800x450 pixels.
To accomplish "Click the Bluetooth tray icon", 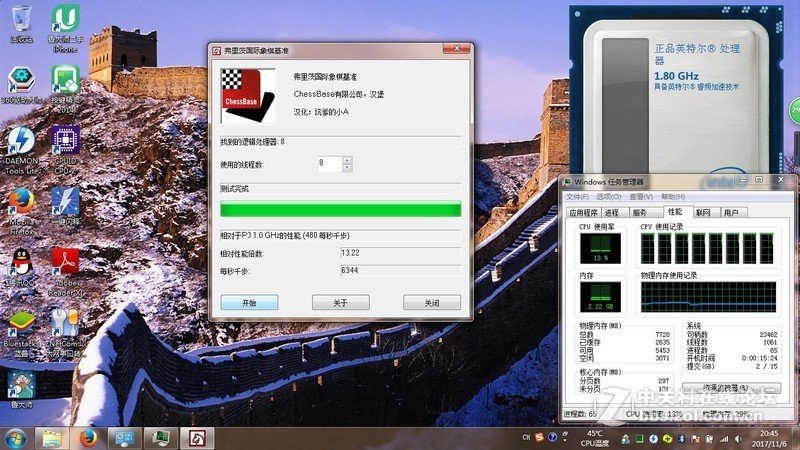I will click(681, 439).
